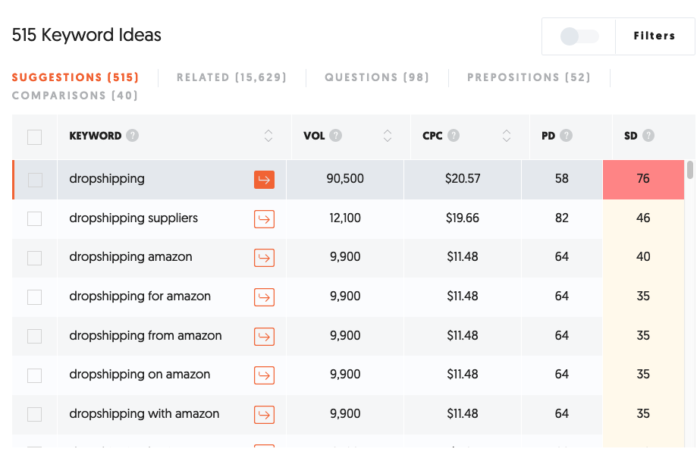Viewport: 700px width, 455px height.
Task: Show help tooltip for KEYWORD column
Action: pyautogui.click(x=132, y=135)
